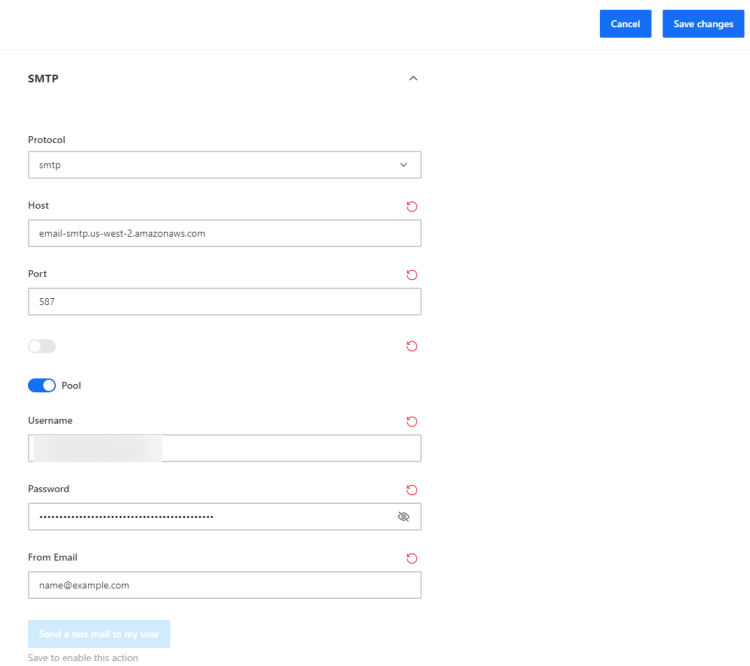
Task: Focus the Port input with 587
Action: point(225,302)
